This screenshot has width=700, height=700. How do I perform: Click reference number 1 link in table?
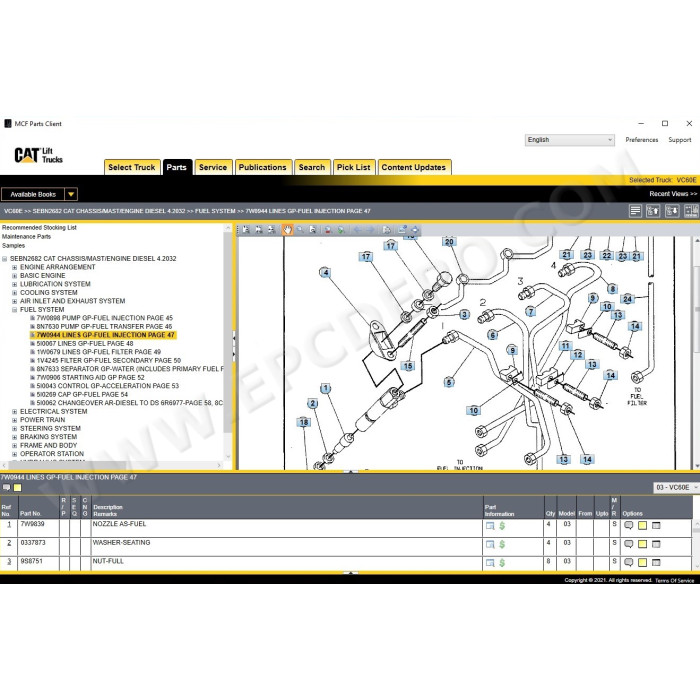[x=8, y=524]
